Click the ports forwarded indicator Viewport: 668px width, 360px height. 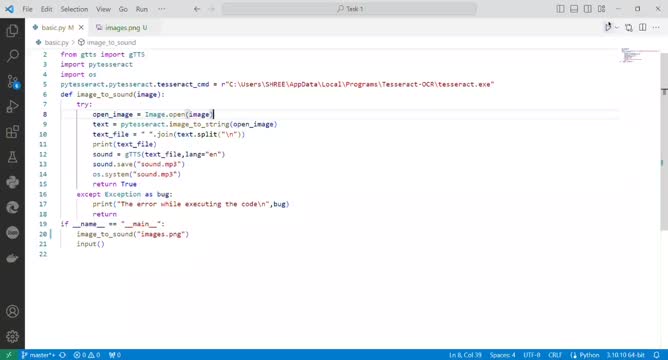(x=115, y=355)
